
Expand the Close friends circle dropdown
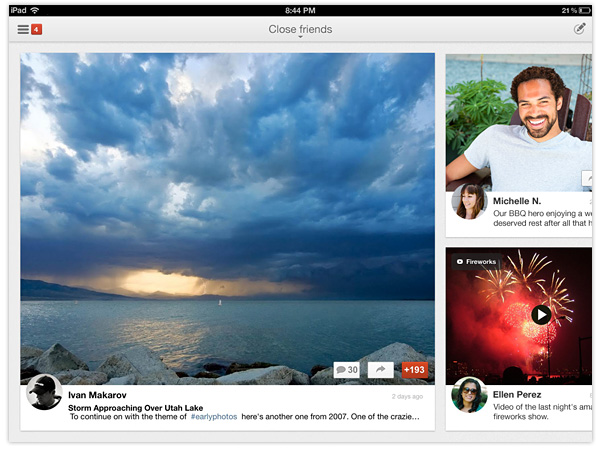(300, 29)
